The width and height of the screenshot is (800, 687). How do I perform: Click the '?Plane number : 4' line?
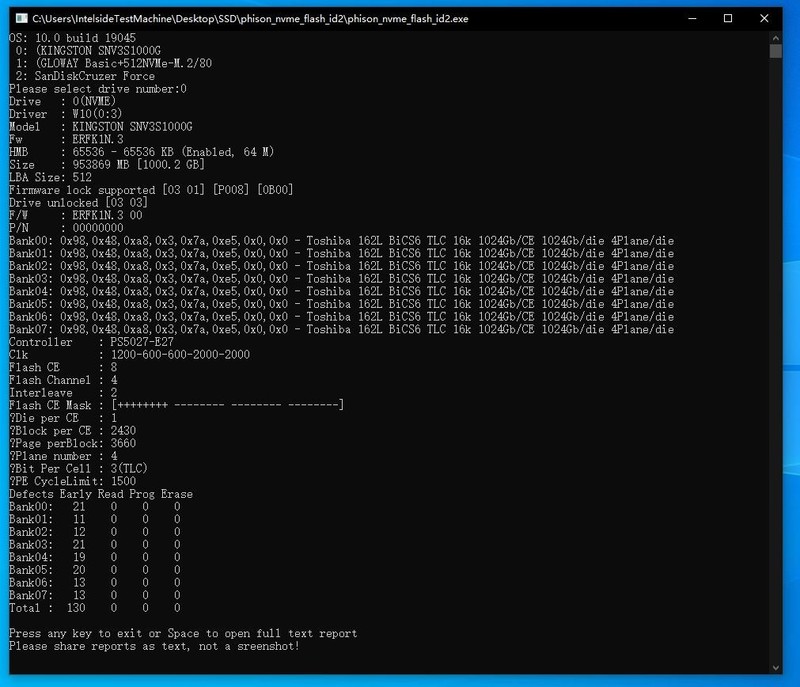pyautogui.click(x=63, y=456)
